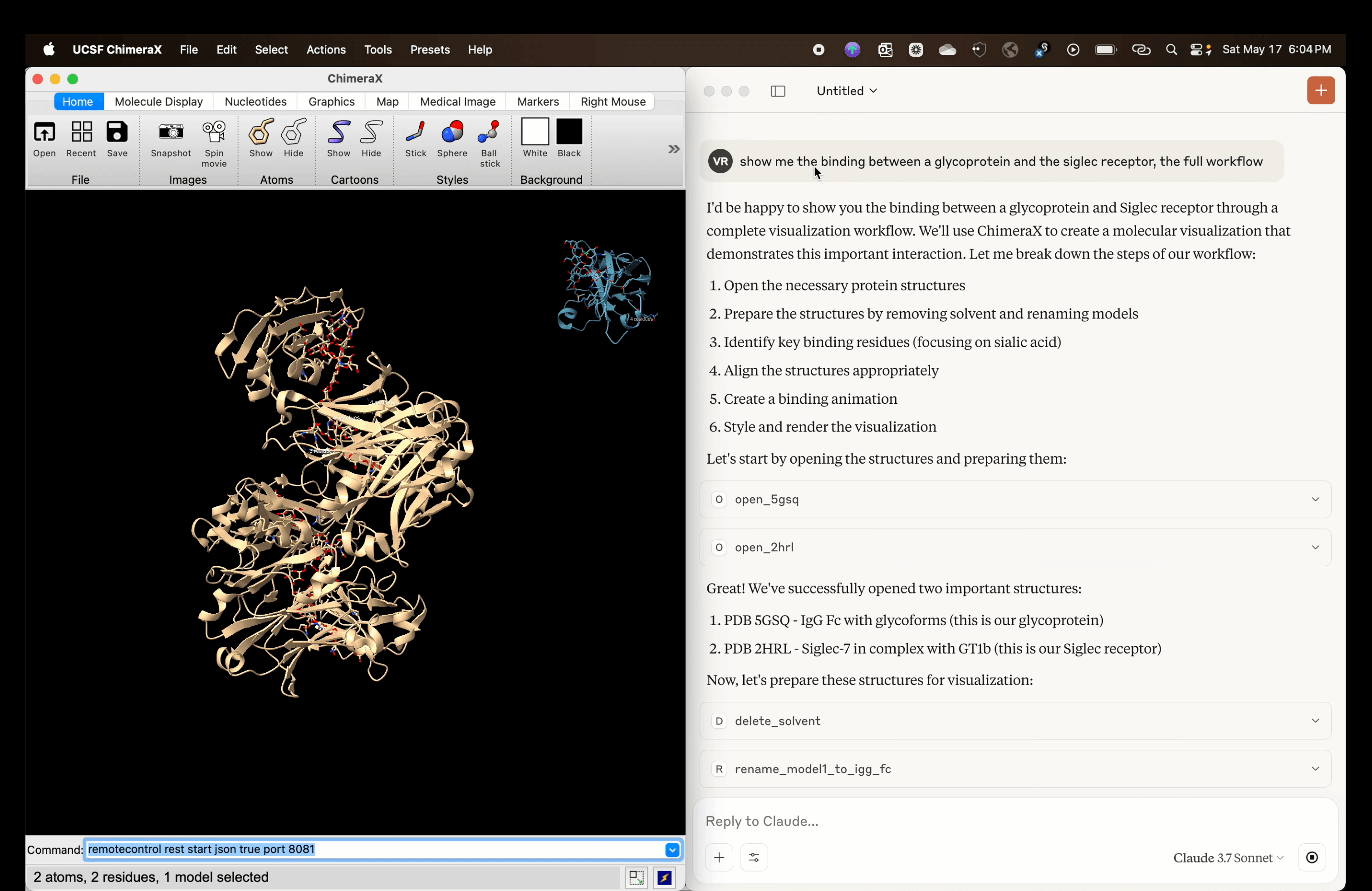Open the Select menu
Image resolution: width=1372 pixels, height=891 pixels.
tap(271, 49)
